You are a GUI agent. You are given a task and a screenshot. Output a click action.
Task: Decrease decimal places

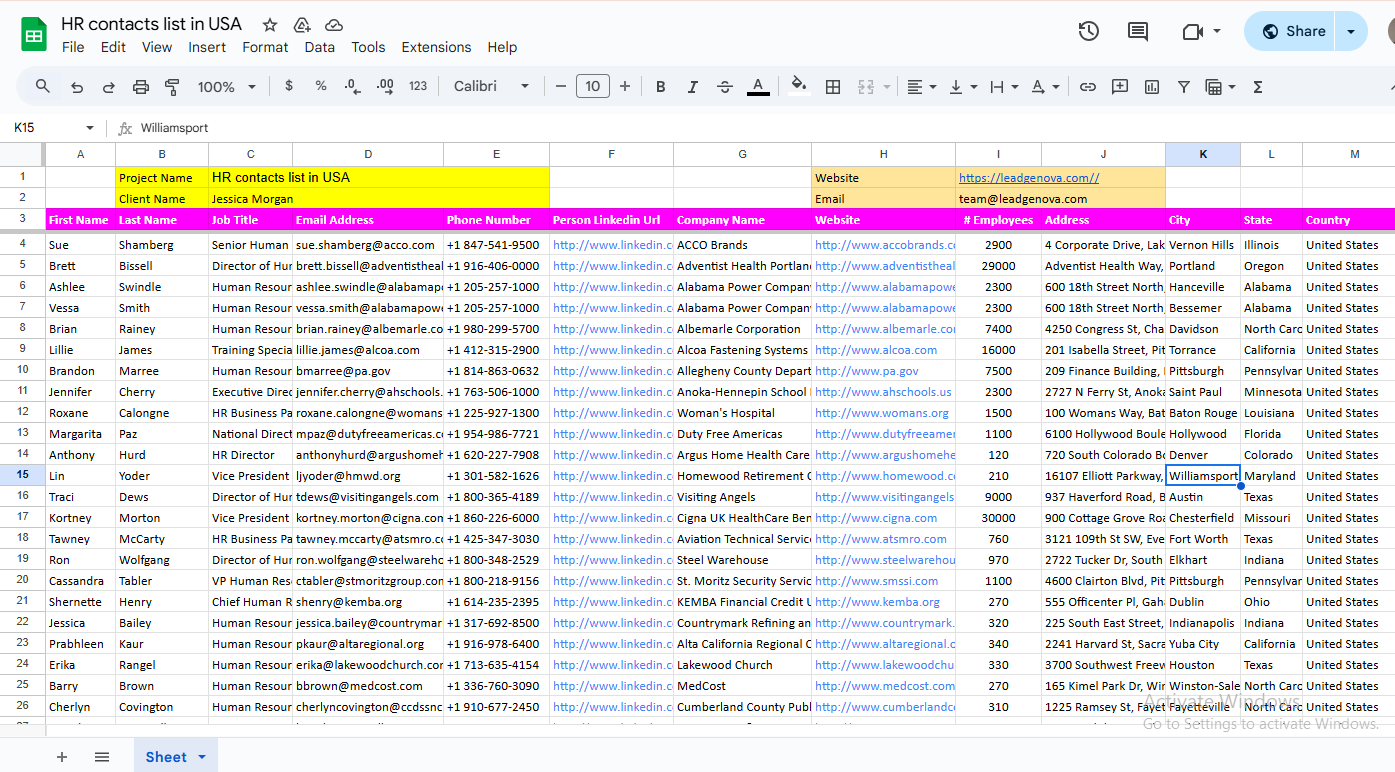tap(352, 87)
